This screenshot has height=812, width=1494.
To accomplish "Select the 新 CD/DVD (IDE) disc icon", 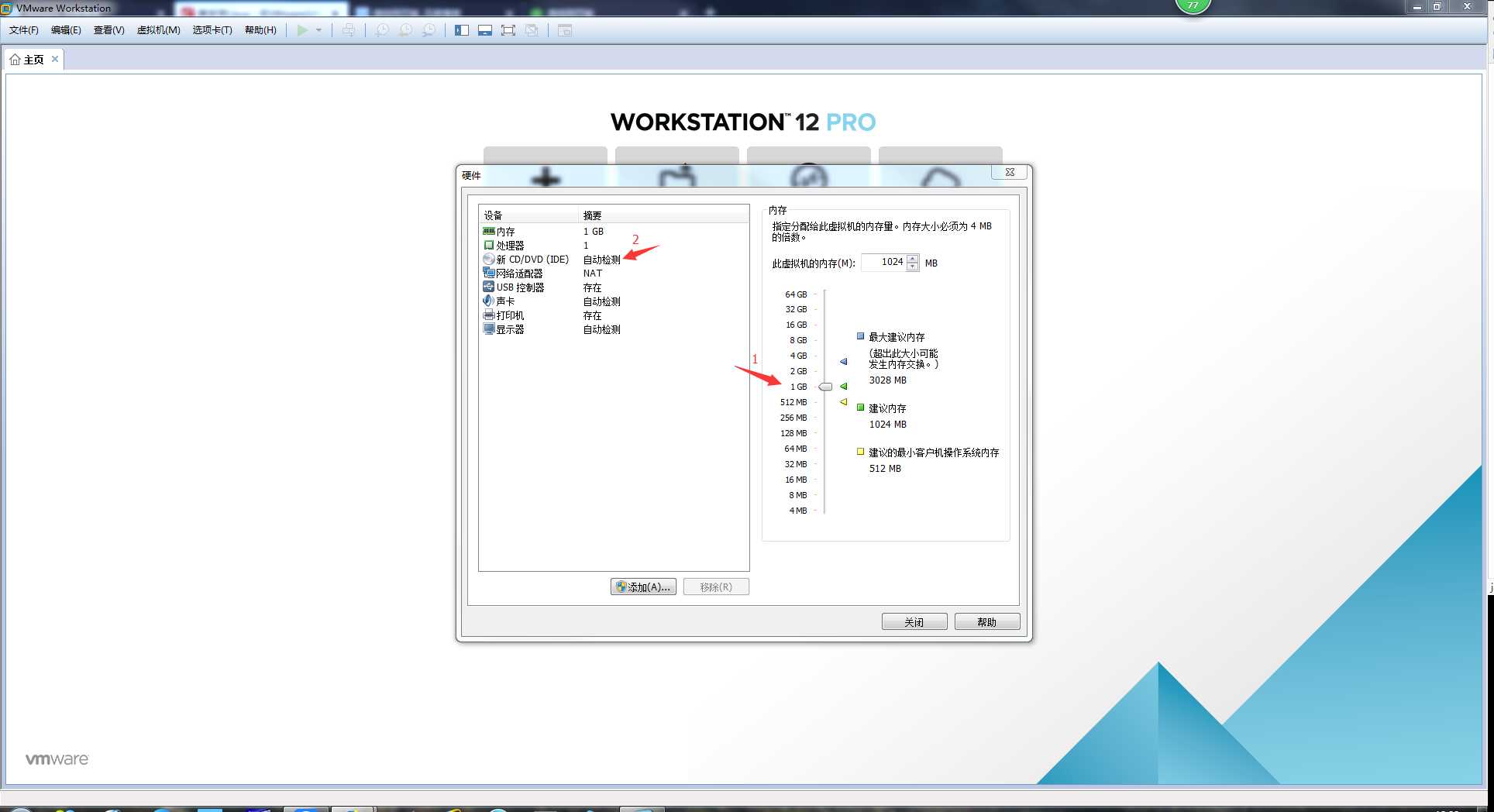I will point(488,259).
